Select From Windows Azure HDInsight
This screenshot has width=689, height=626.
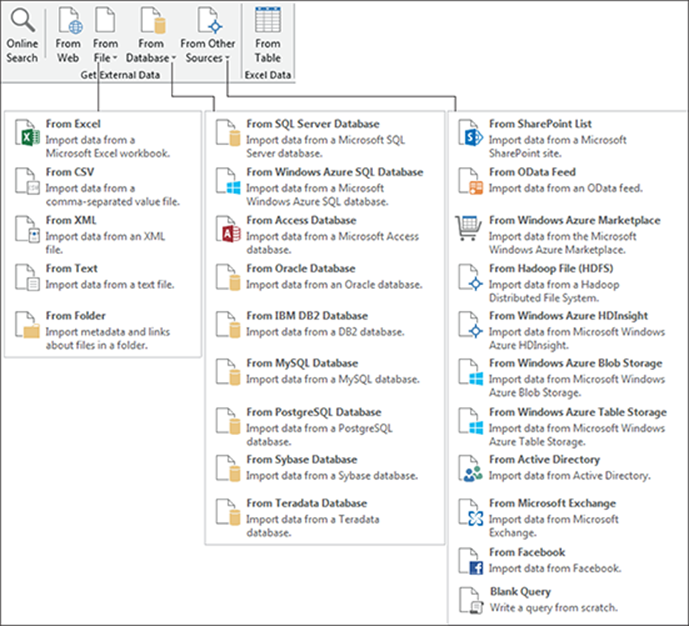click(567, 330)
